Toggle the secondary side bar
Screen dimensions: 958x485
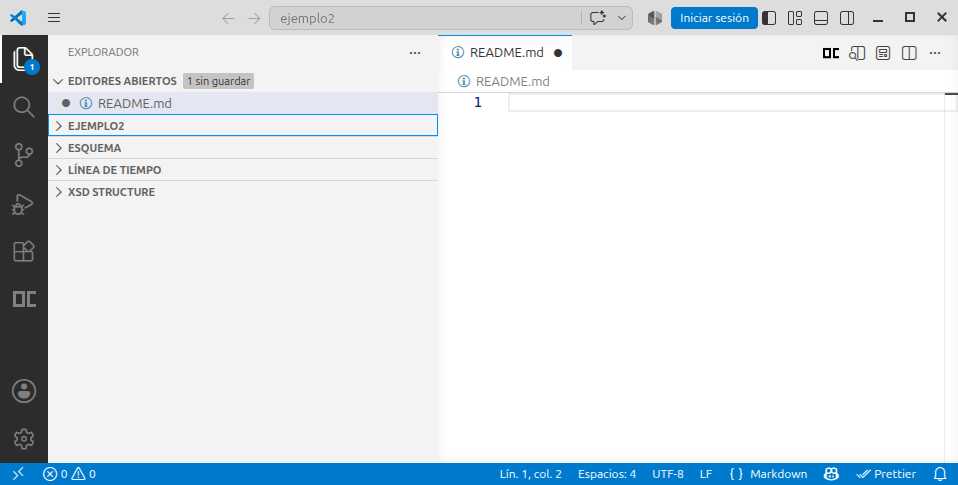tap(847, 18)
